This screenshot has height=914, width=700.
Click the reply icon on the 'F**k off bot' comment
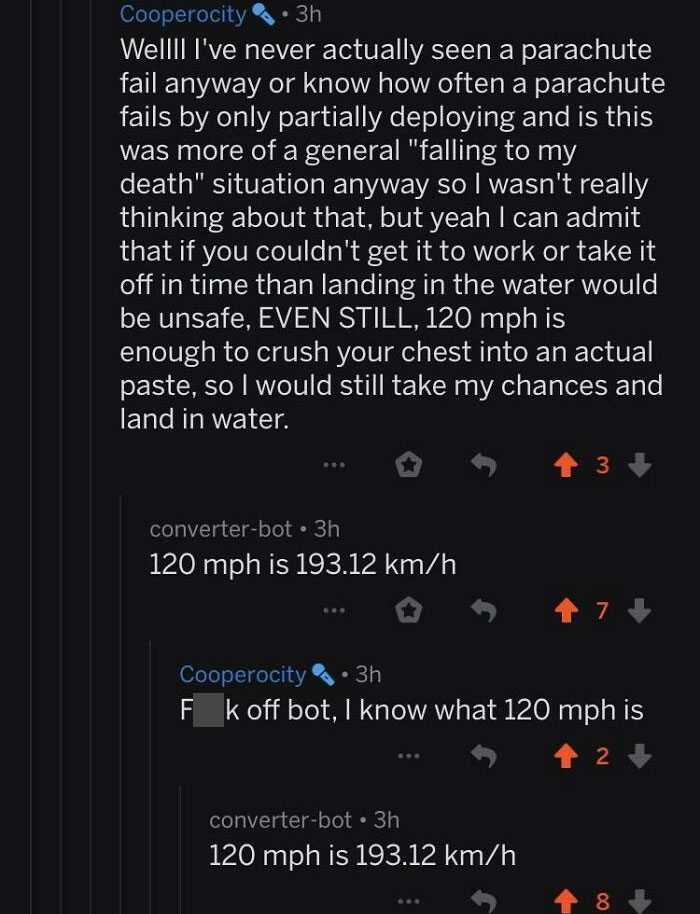pos(485,753)
